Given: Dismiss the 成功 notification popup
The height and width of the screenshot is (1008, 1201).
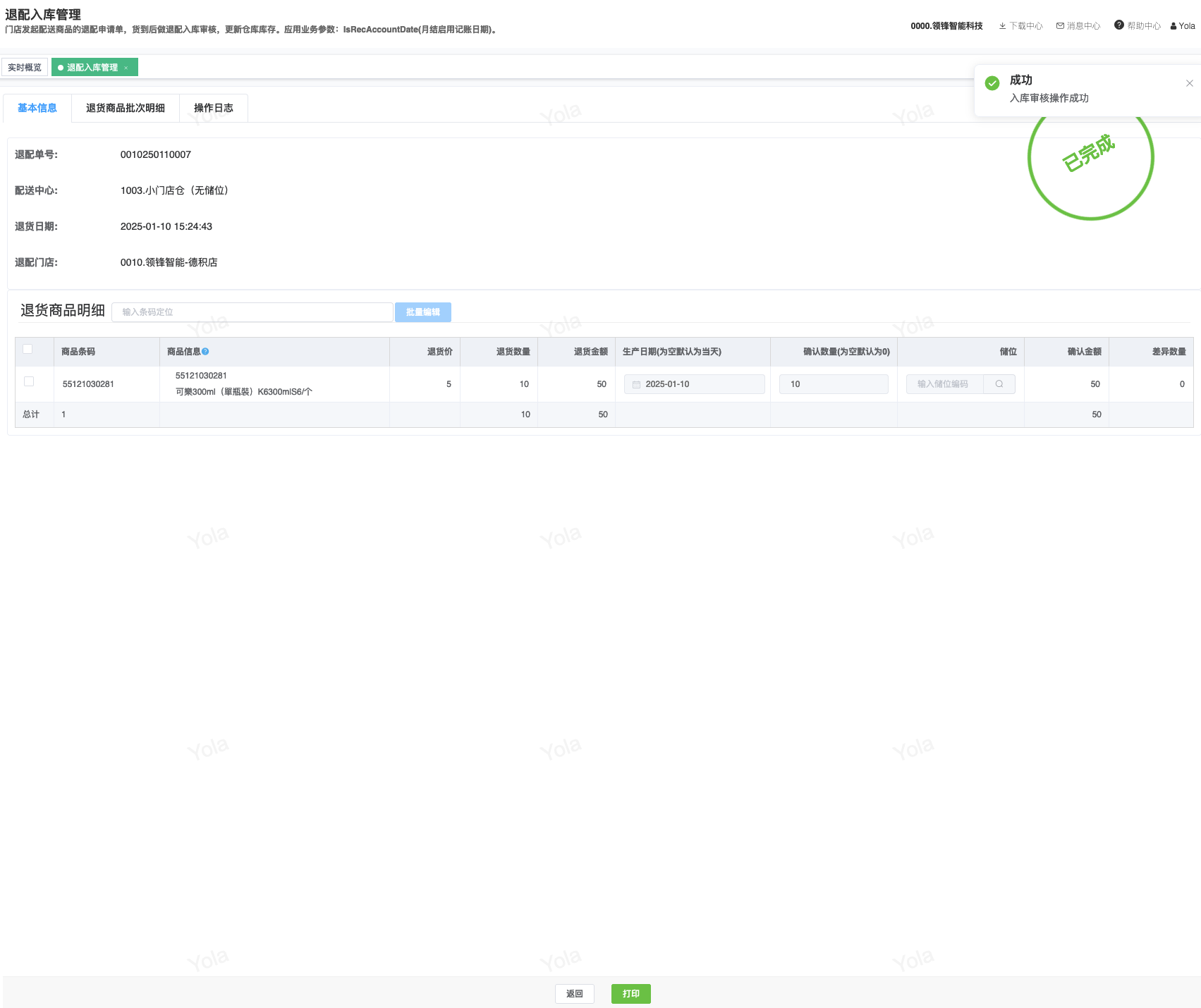Looking at the screenshot, I should click(x=1190, y=83).
